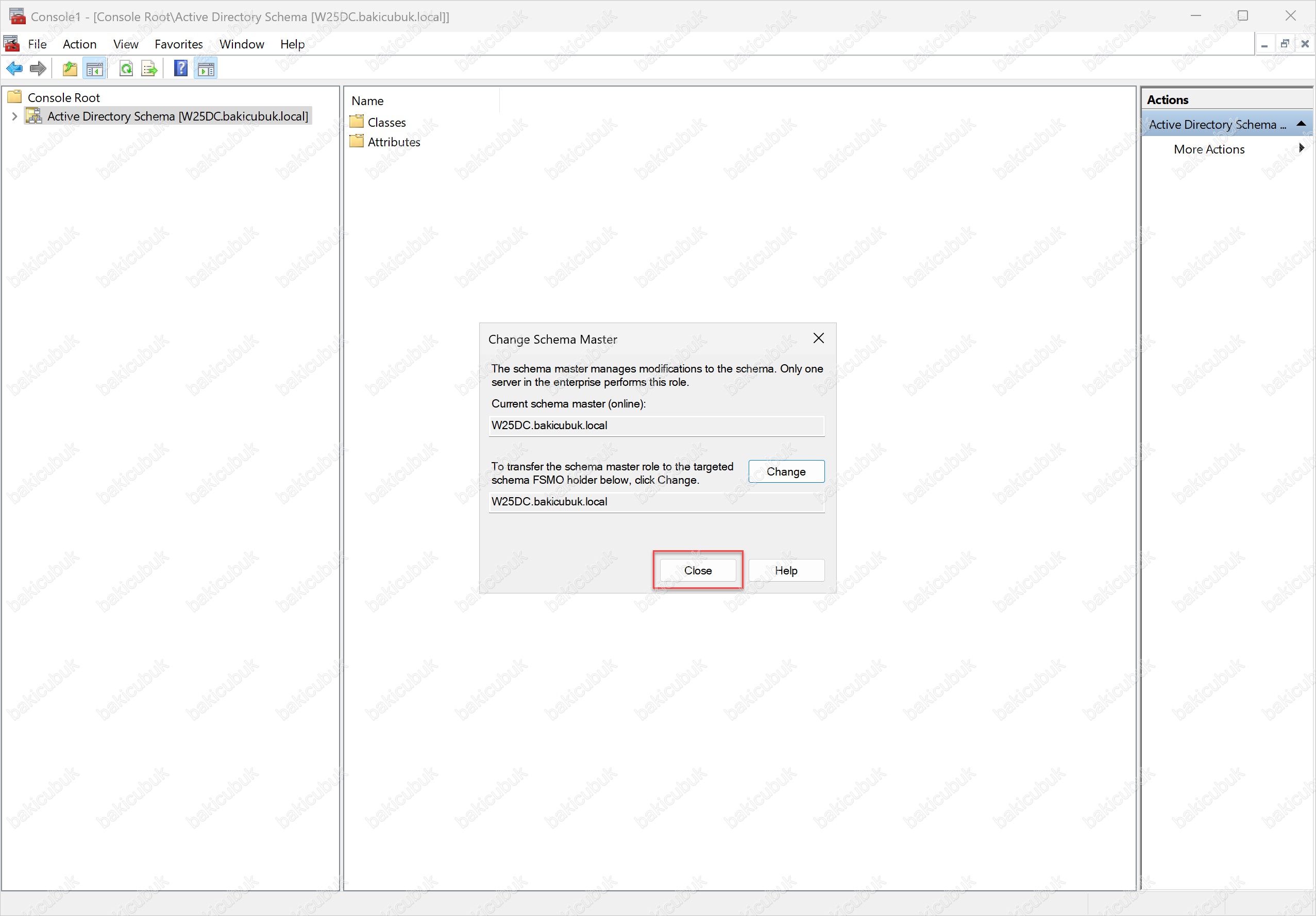Image resolution: width=1316 pixels, height=916 pixels.
Task: Open Help via the question mark icon
Action: pyautogui.click(x=180, y=69)
